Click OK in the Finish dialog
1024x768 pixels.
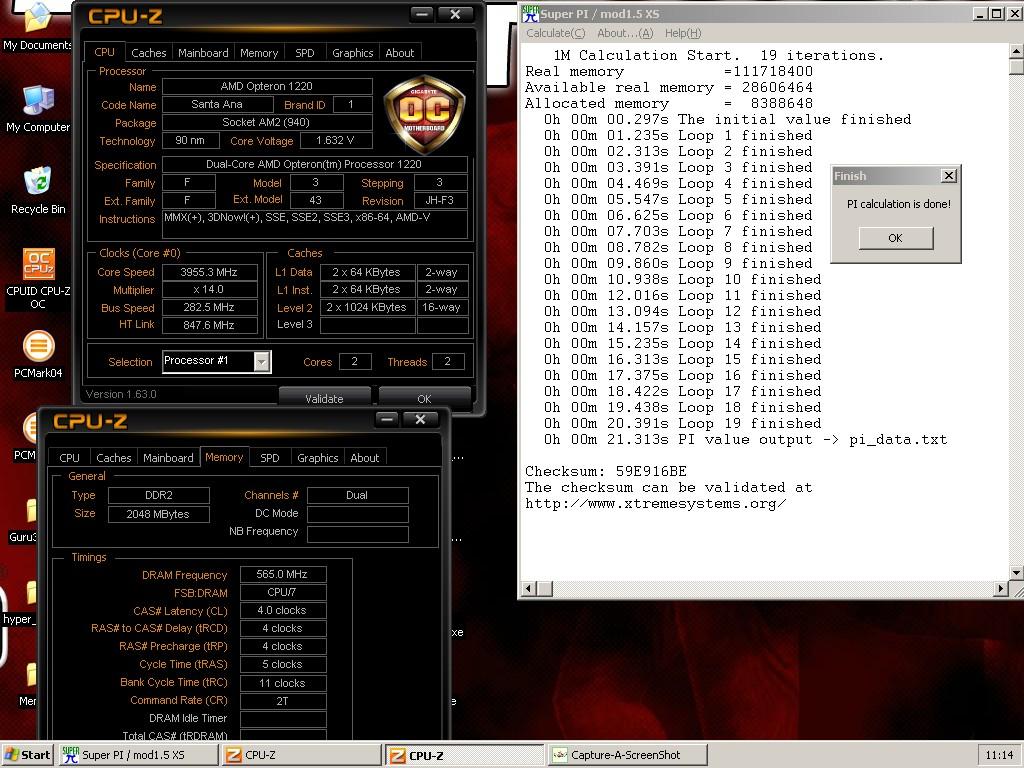coord(895,238)
